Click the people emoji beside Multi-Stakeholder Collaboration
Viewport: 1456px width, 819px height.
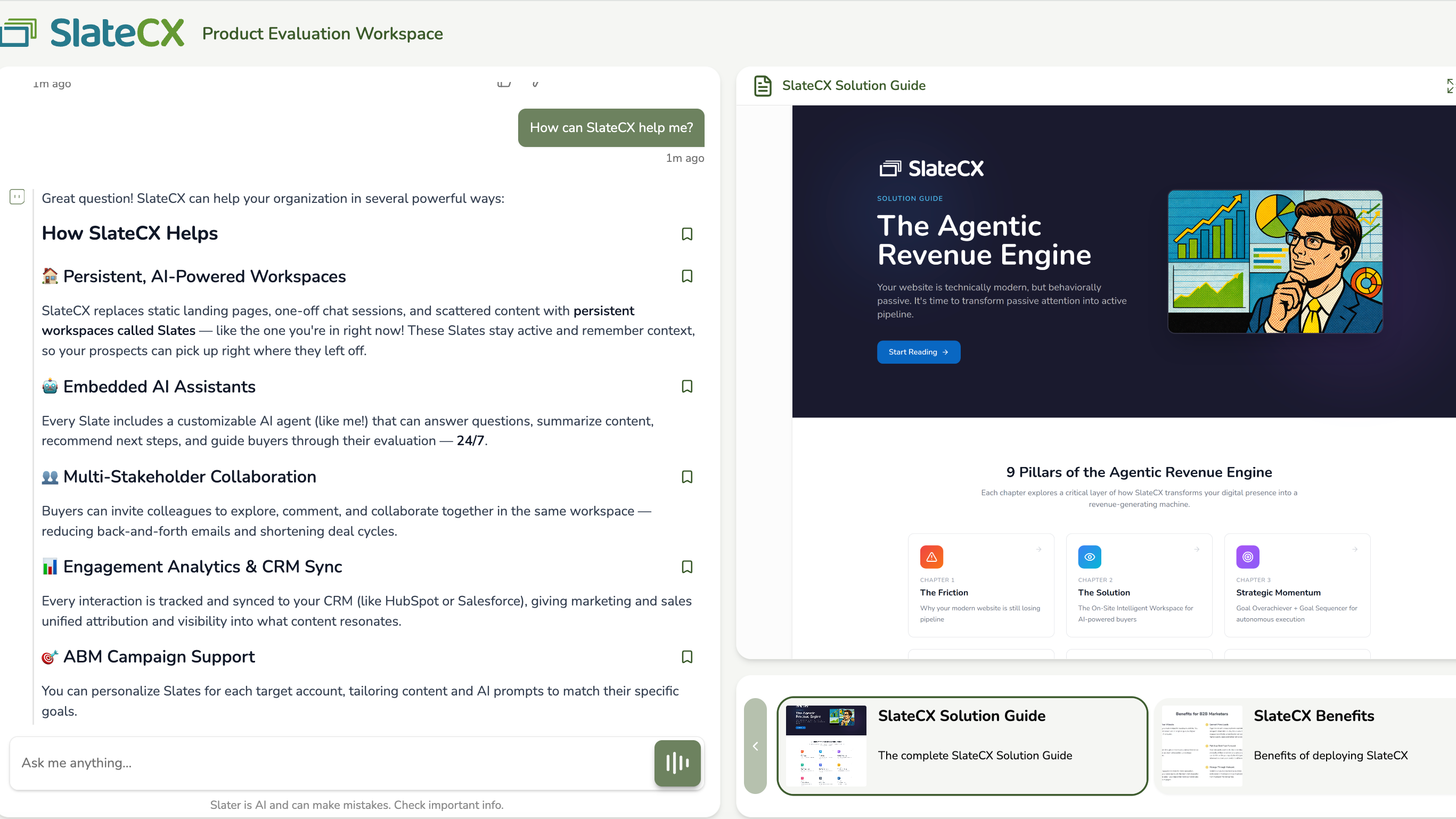50,477
